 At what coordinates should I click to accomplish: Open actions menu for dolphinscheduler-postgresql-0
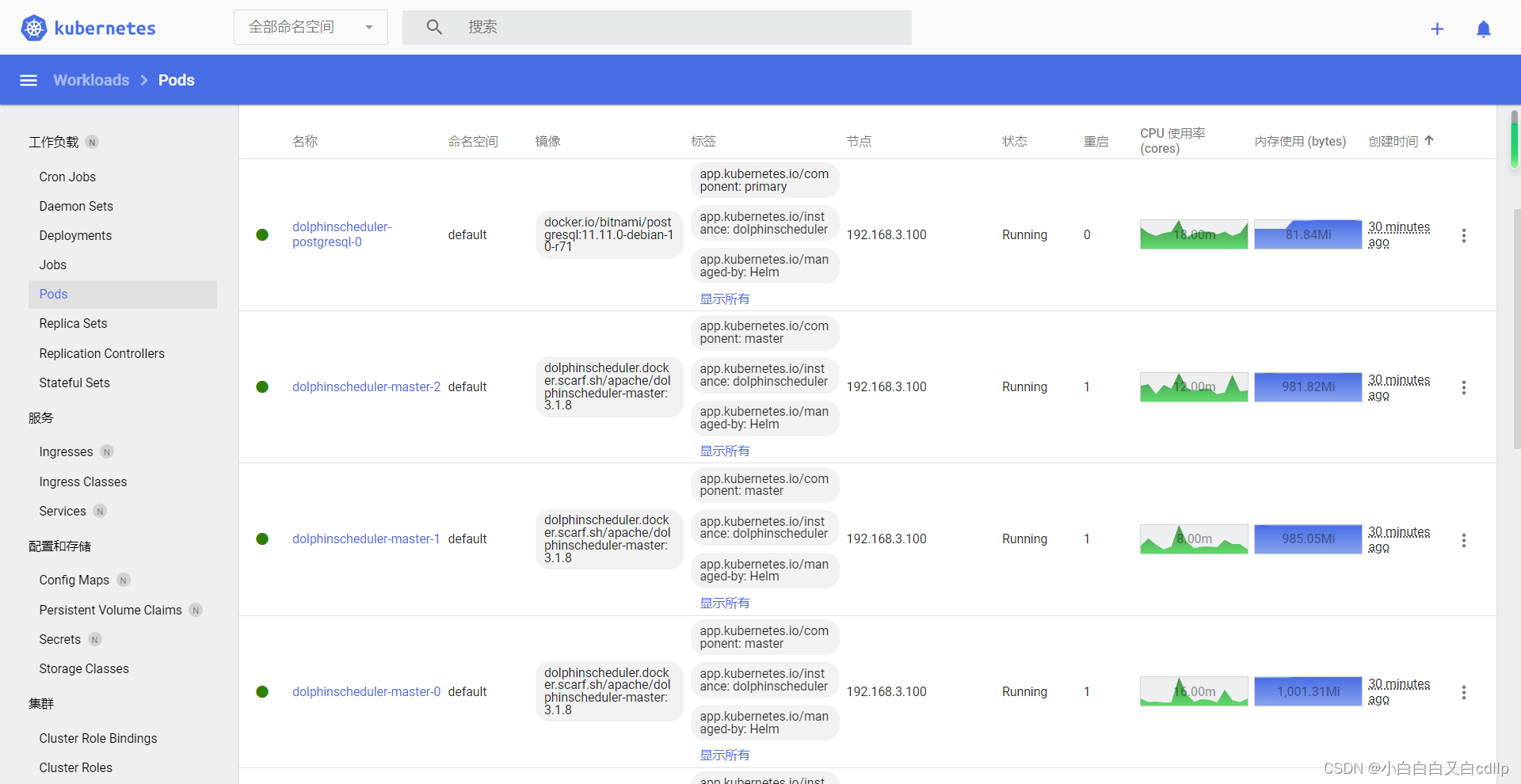[1464, 235]
